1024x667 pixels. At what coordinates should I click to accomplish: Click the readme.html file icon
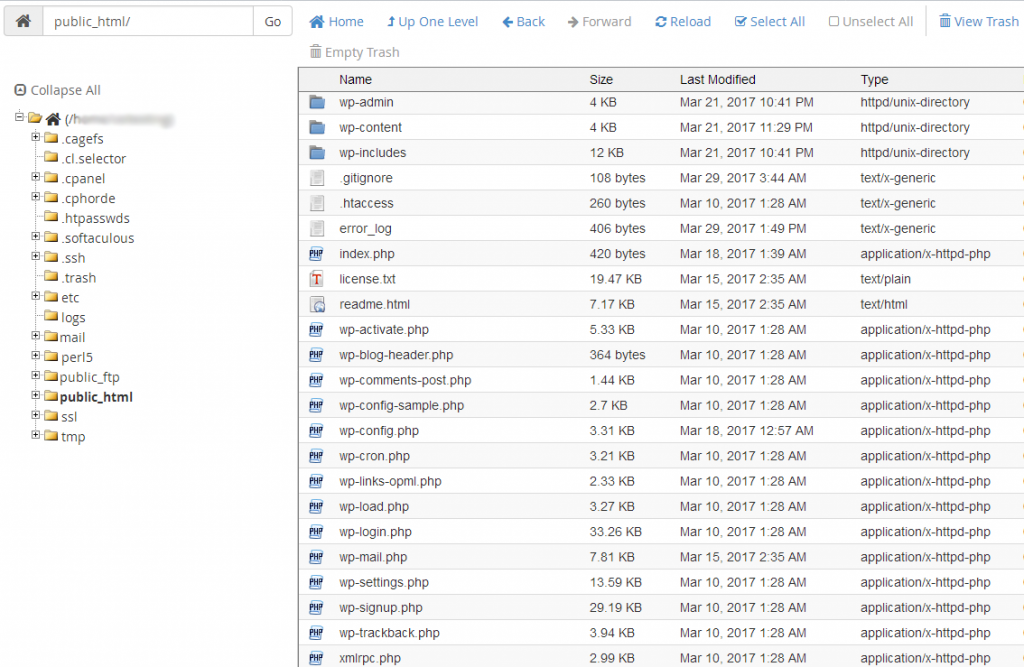pos(317,304)
